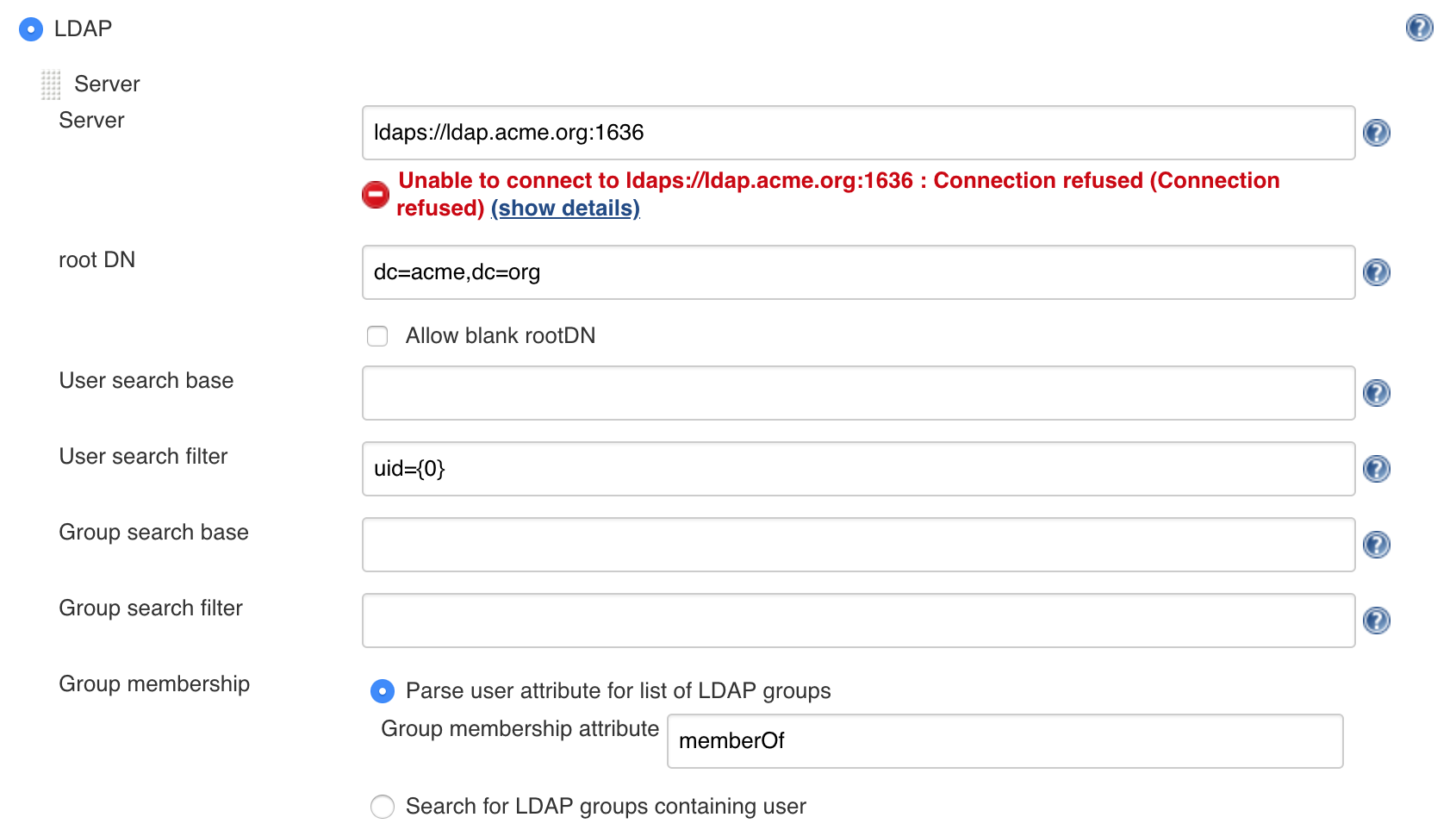Open help for the Server field
The width and height of the screenshot is (1456, 836).
(1376, 133)
